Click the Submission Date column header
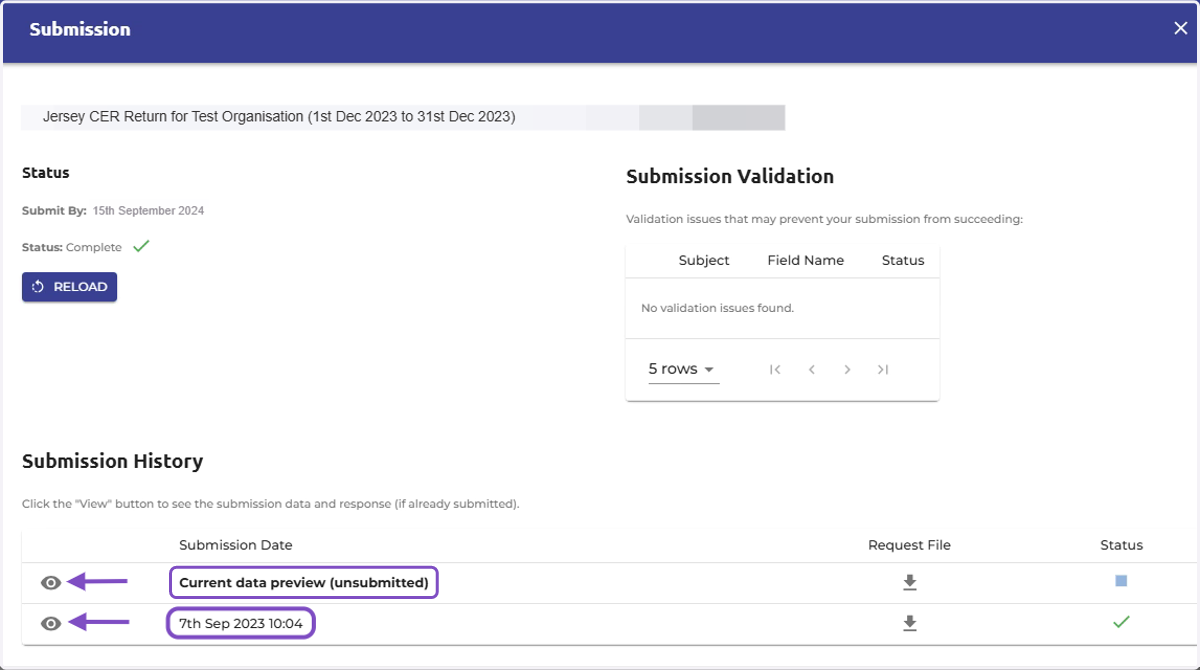Screen dimensions: 1200x670 (x=236, y=545)
